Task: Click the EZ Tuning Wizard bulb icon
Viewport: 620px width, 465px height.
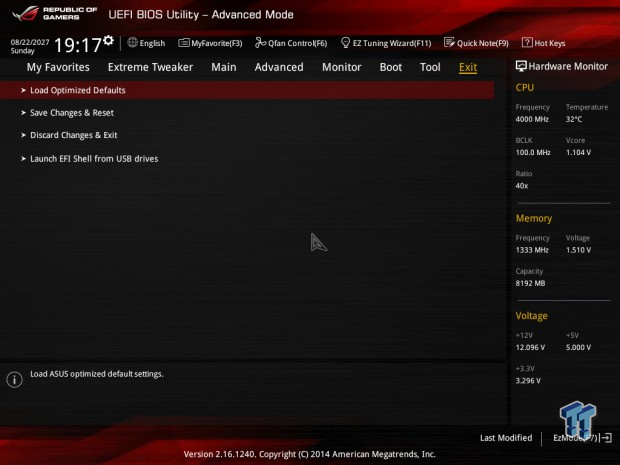Action: click(345, 42)
